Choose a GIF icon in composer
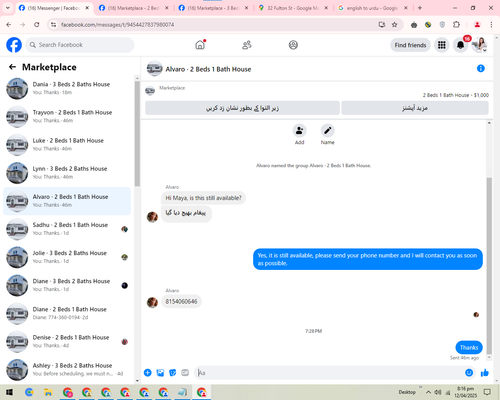Screen dimensions: 500x400 185,373
